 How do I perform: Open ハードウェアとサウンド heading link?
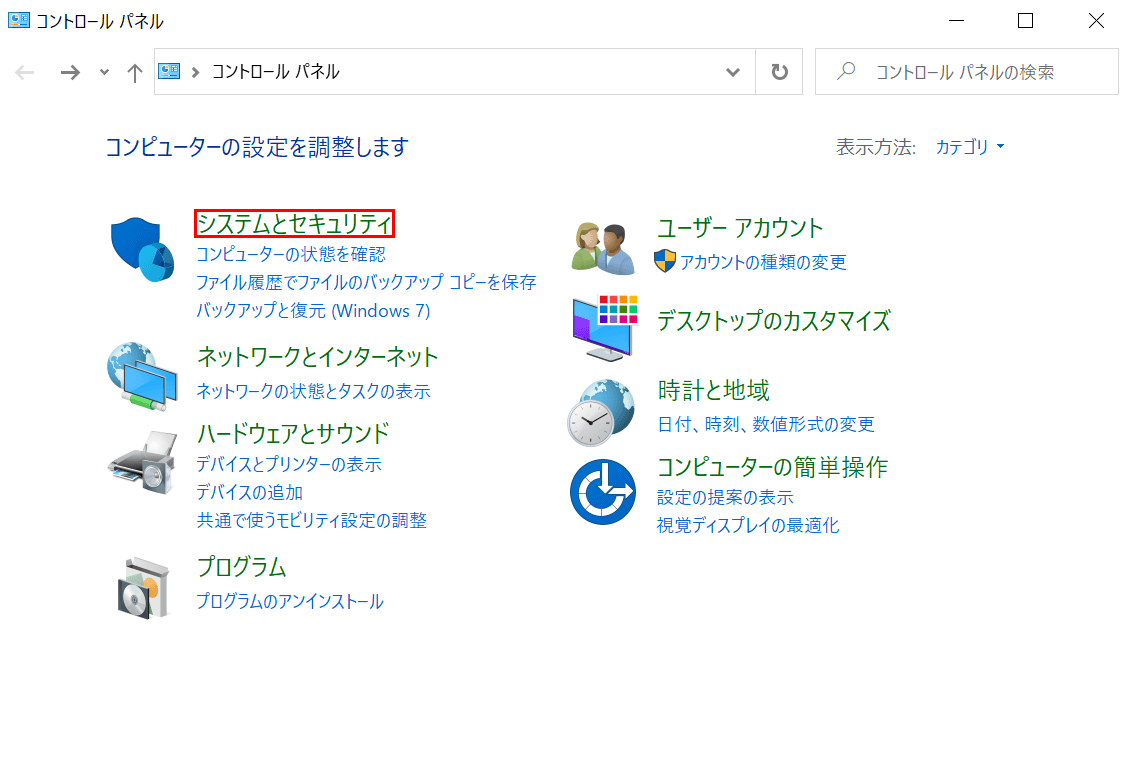[x=293, y=433]
